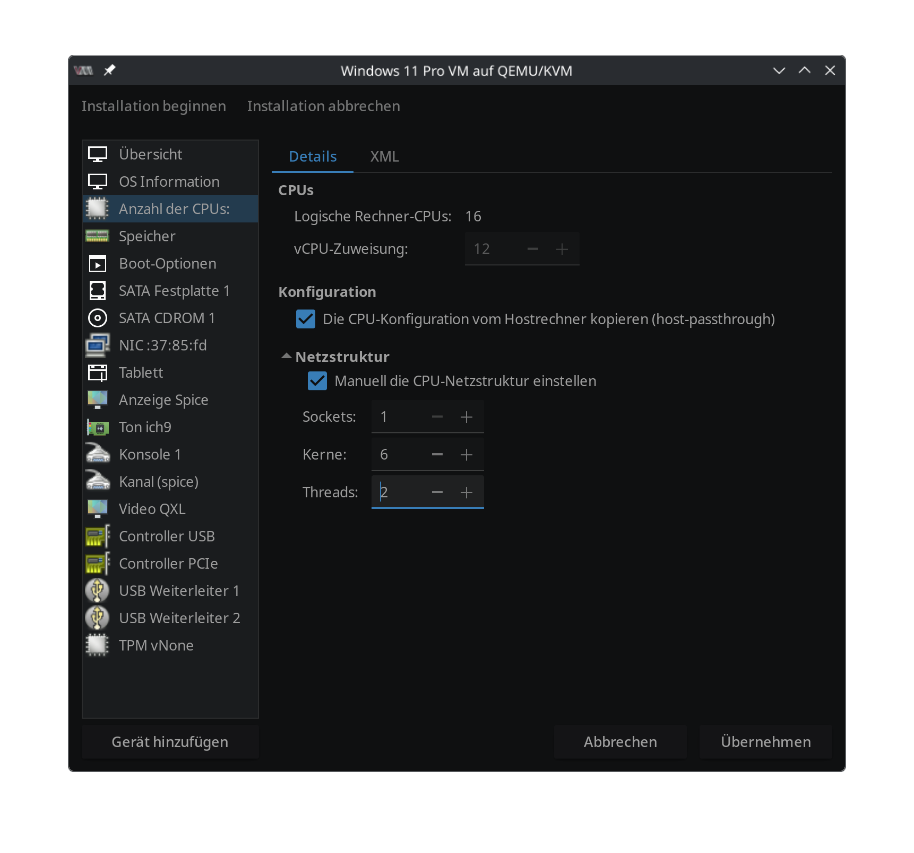Screen dimensions: 914x853
Task: Decrease Sockets value with minus
Action: click(x=437, y=417)
